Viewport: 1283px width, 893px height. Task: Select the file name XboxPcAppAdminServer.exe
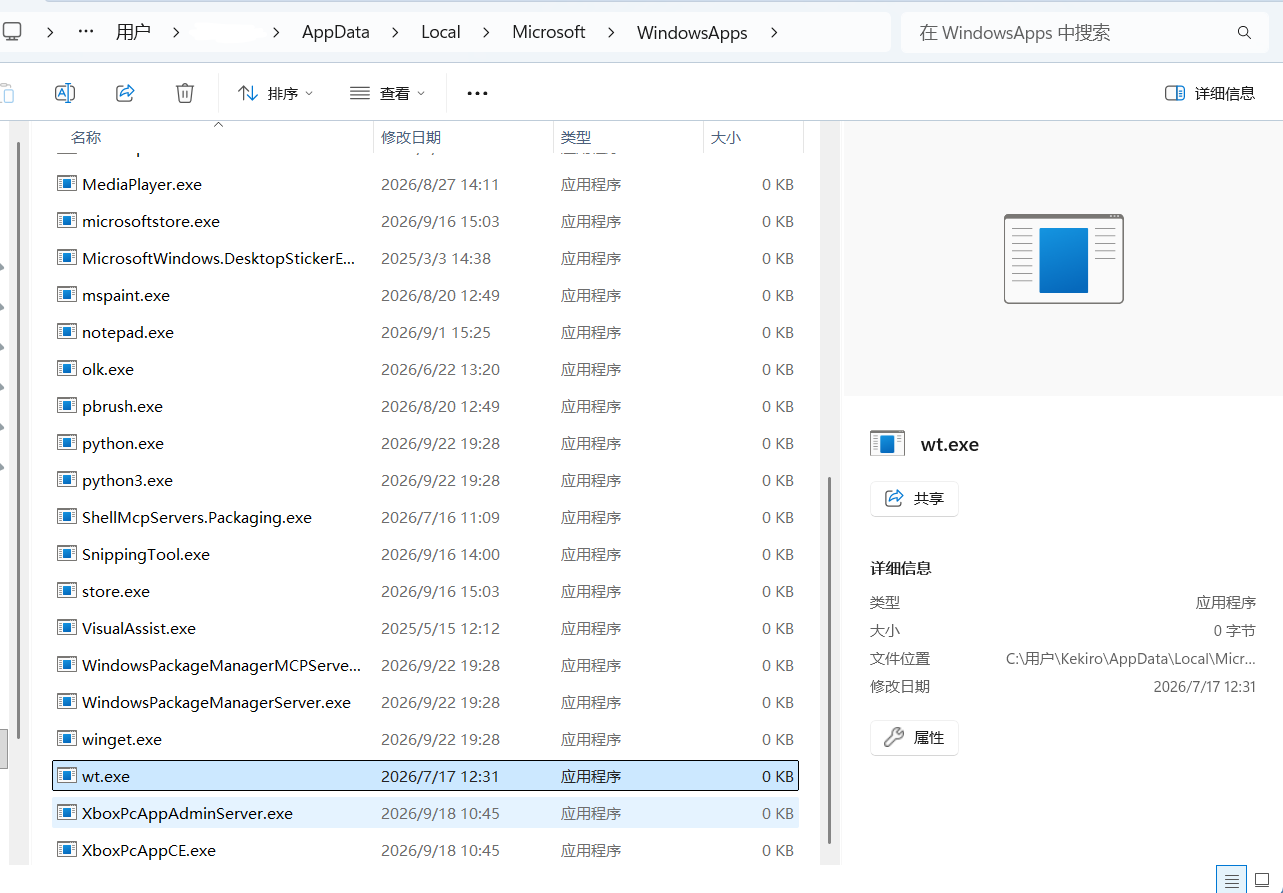point(188,813)
